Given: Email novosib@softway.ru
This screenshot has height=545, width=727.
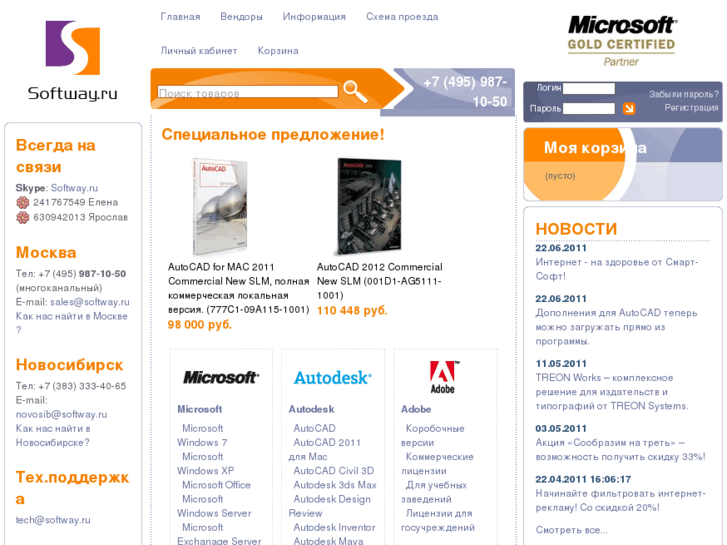Looking at the screenshot, I should [61, 414].
